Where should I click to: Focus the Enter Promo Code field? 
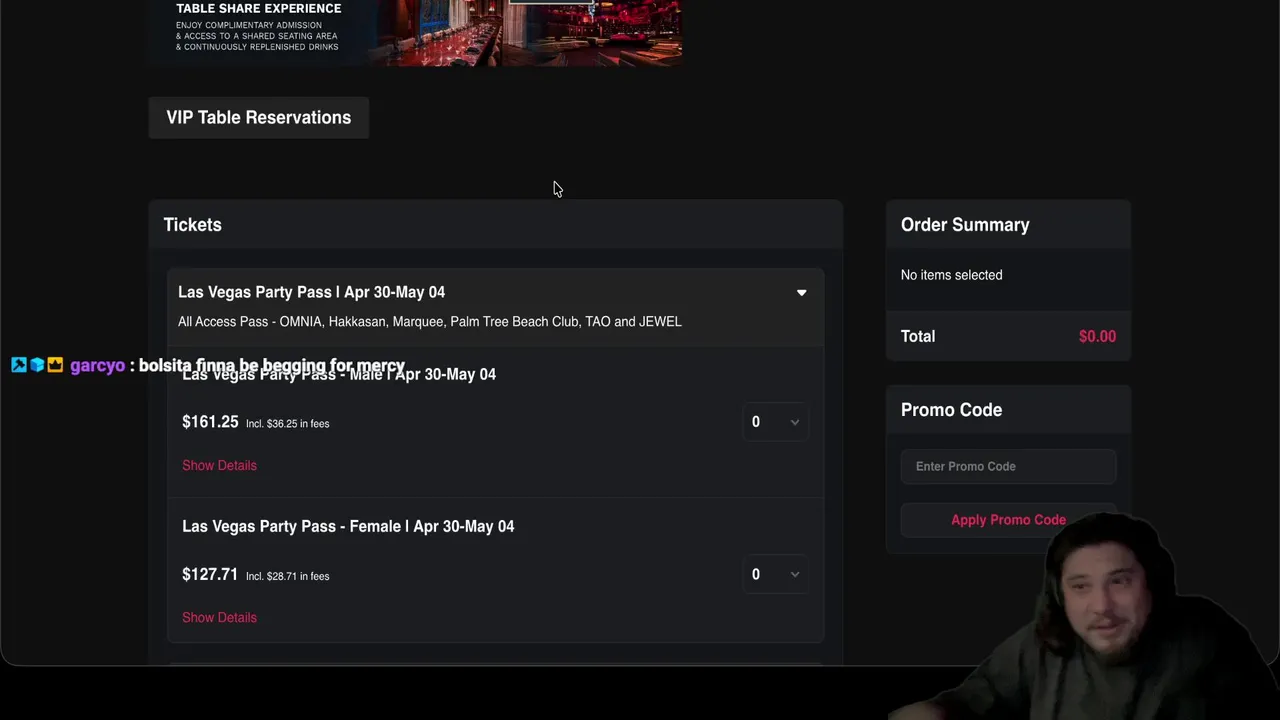point(1008,466)
